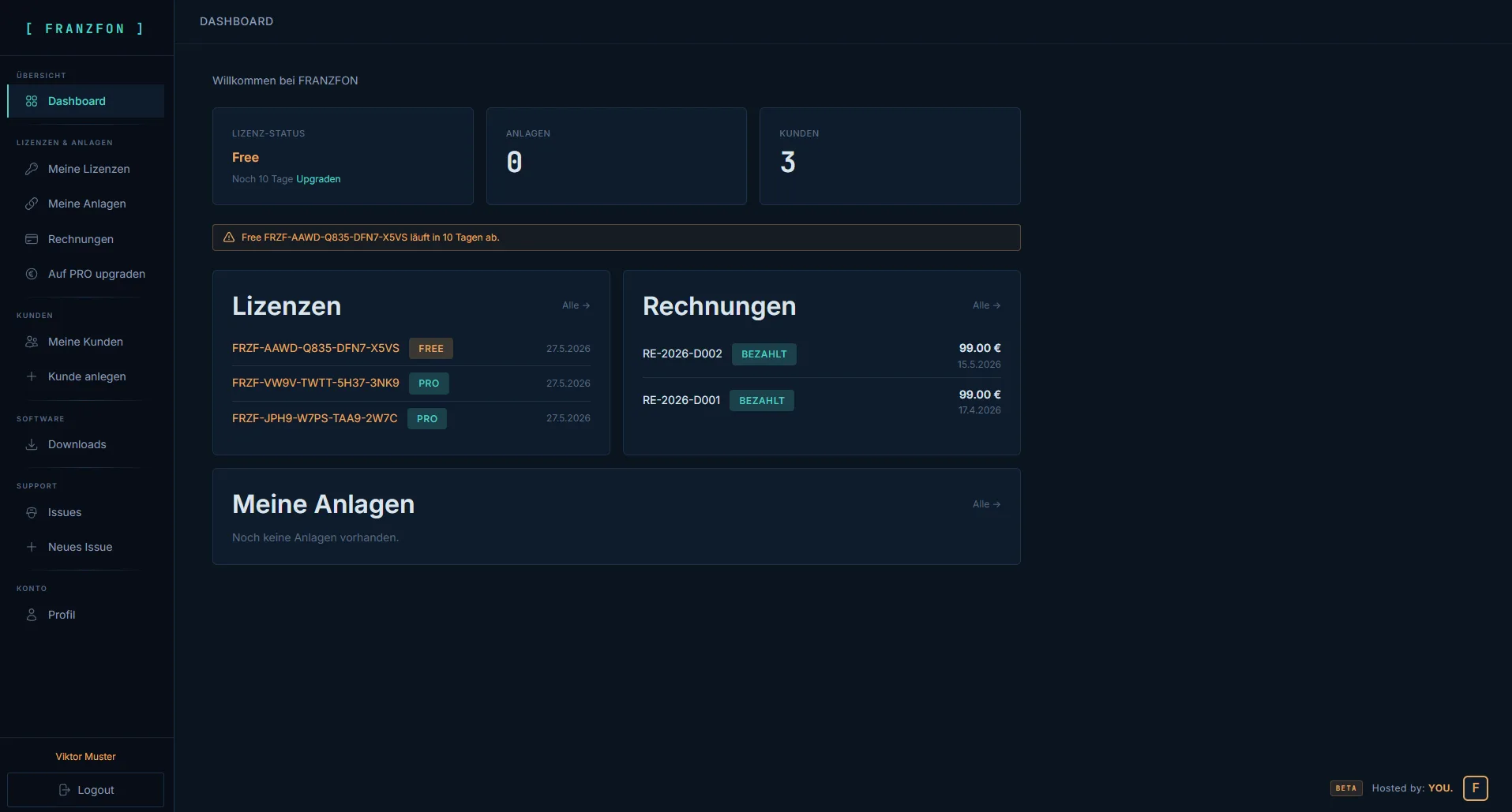Click the Hosted by: YOU. text
The width and height of the screenshot is (1512, 812).
(x=1413, y=788)
